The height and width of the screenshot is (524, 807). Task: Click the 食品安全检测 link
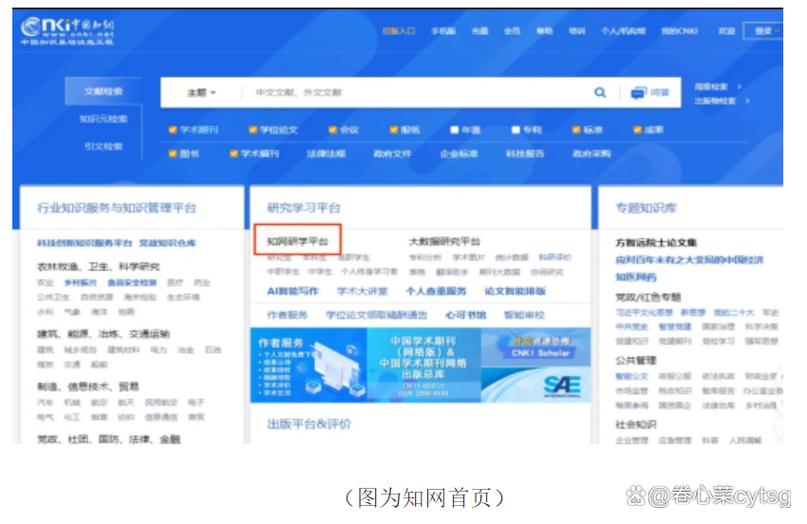point(132,282)
